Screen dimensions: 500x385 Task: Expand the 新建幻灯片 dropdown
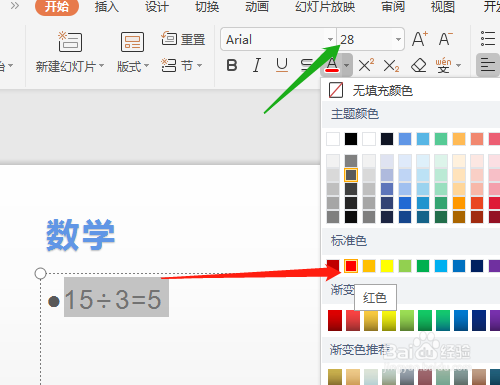[101, 65]
